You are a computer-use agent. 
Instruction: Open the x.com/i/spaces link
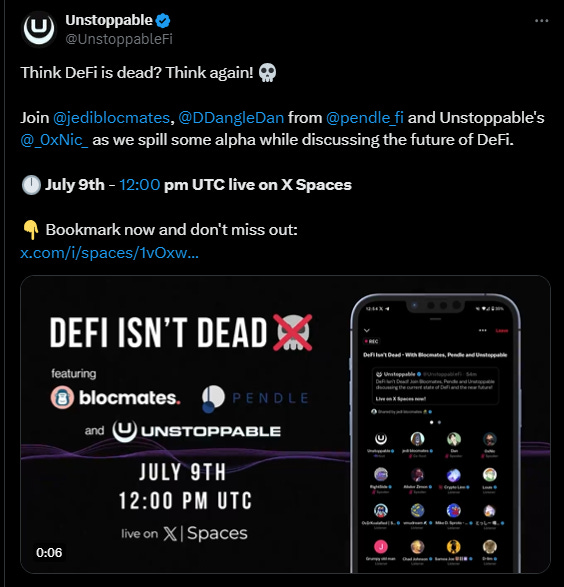pyautogui.click(x=109, y=253)
